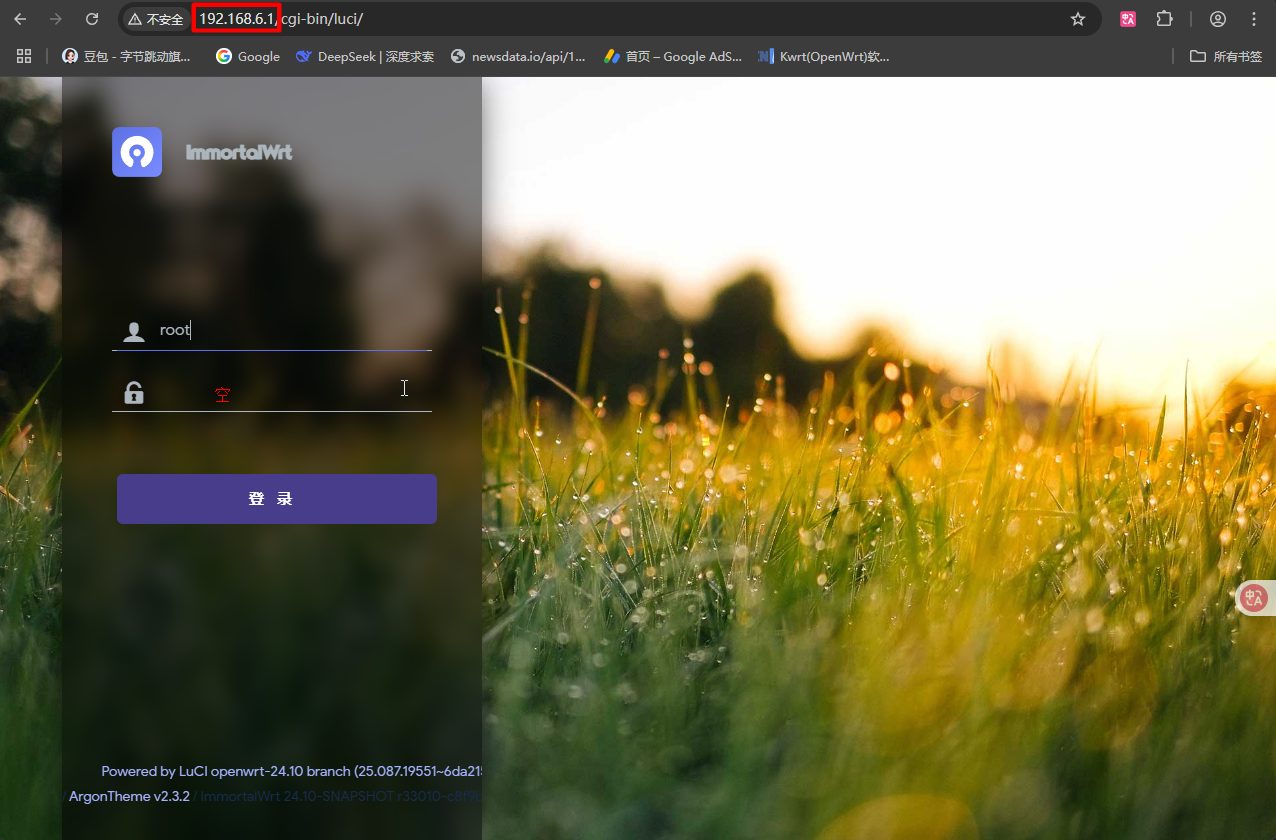Image resolution: width=1276 pixels, height=840 pixels.
Task: Reload the router login page
Action: [x=92, y=19]
